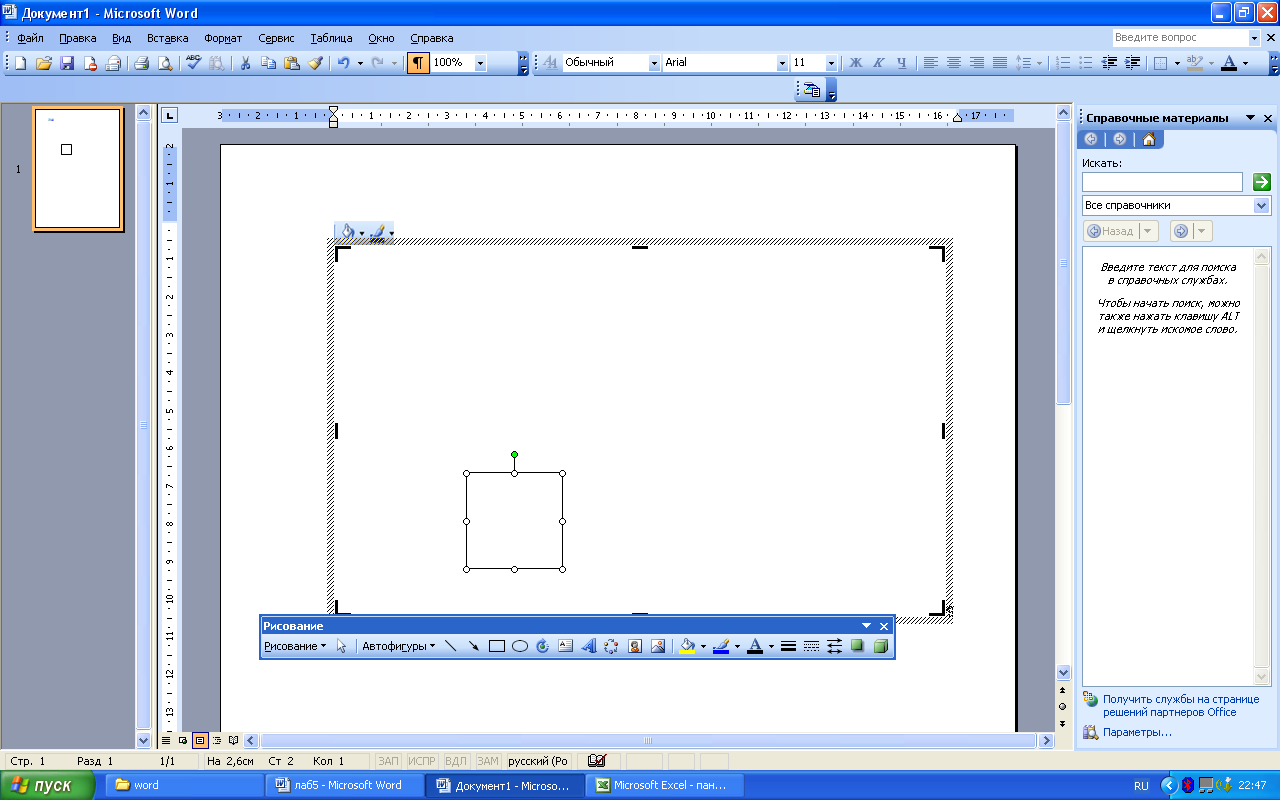Screen dimensions: 1280x800
Task: Open the Сервис menu
Action: (276, 38)
